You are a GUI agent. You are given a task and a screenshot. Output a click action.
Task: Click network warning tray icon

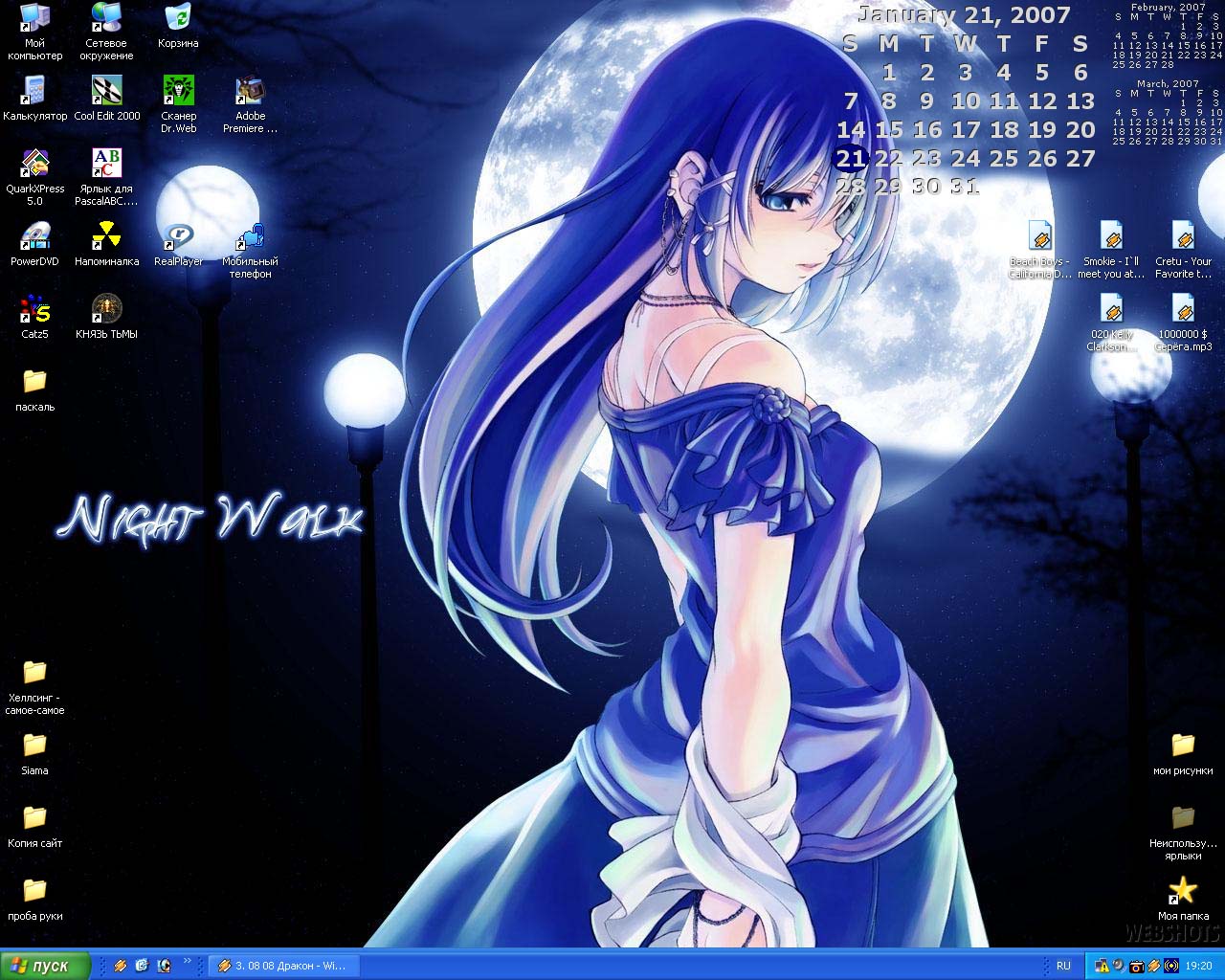(x=1102, y=967)
